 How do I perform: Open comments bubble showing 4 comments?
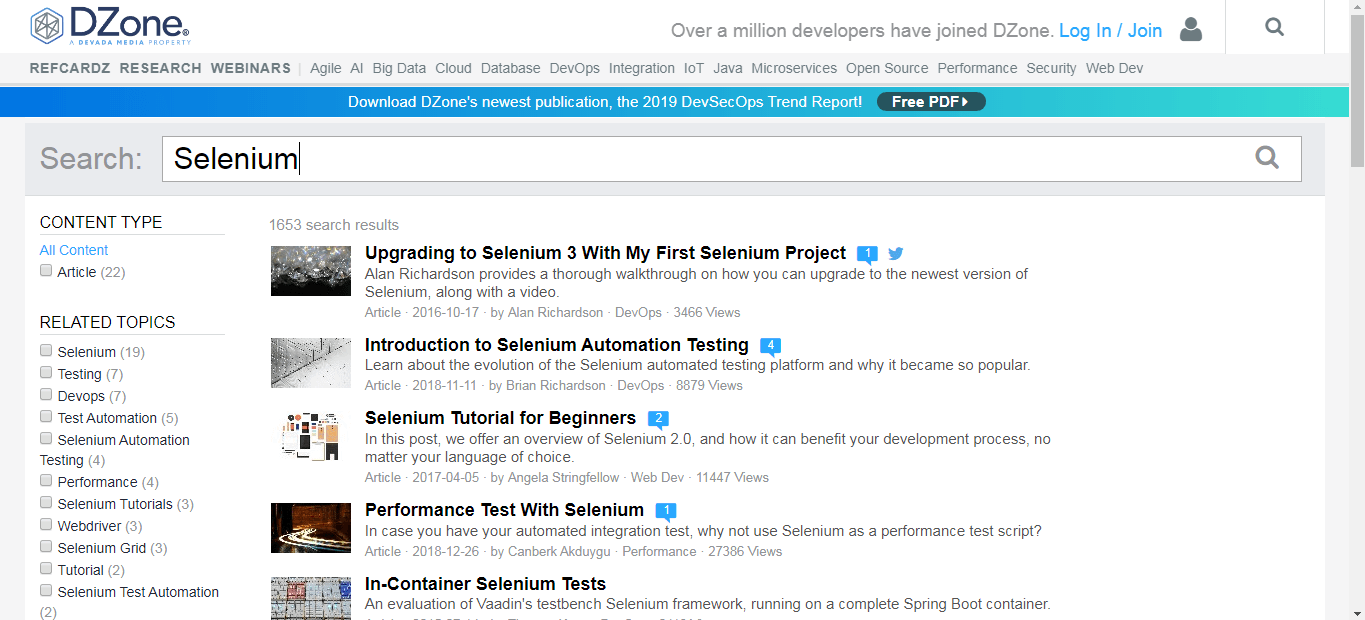tap(770, 346)
